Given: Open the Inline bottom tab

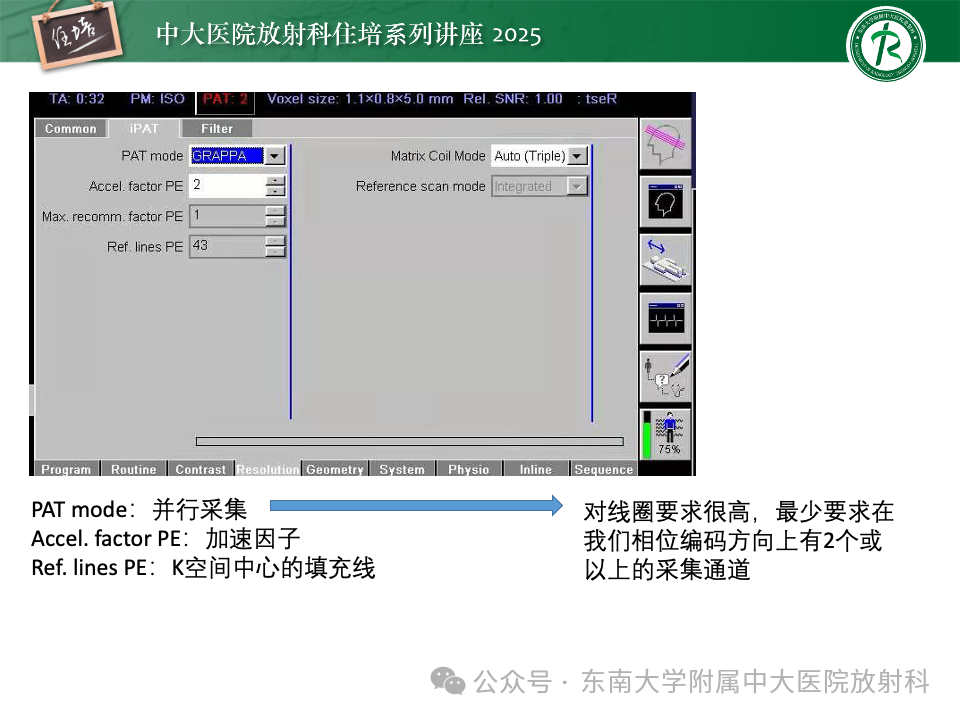Looking at the screenshot, I should pos(536,469).
